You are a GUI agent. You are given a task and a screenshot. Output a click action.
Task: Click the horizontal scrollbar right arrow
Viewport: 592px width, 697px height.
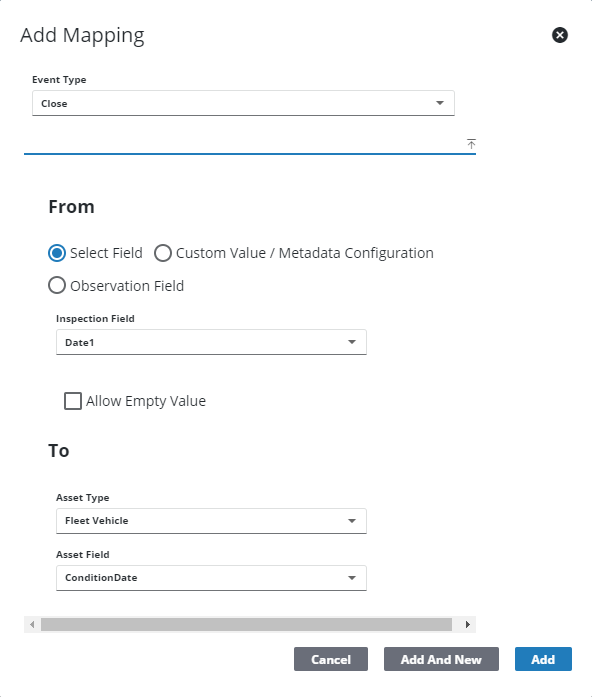[x=468, y=625]
